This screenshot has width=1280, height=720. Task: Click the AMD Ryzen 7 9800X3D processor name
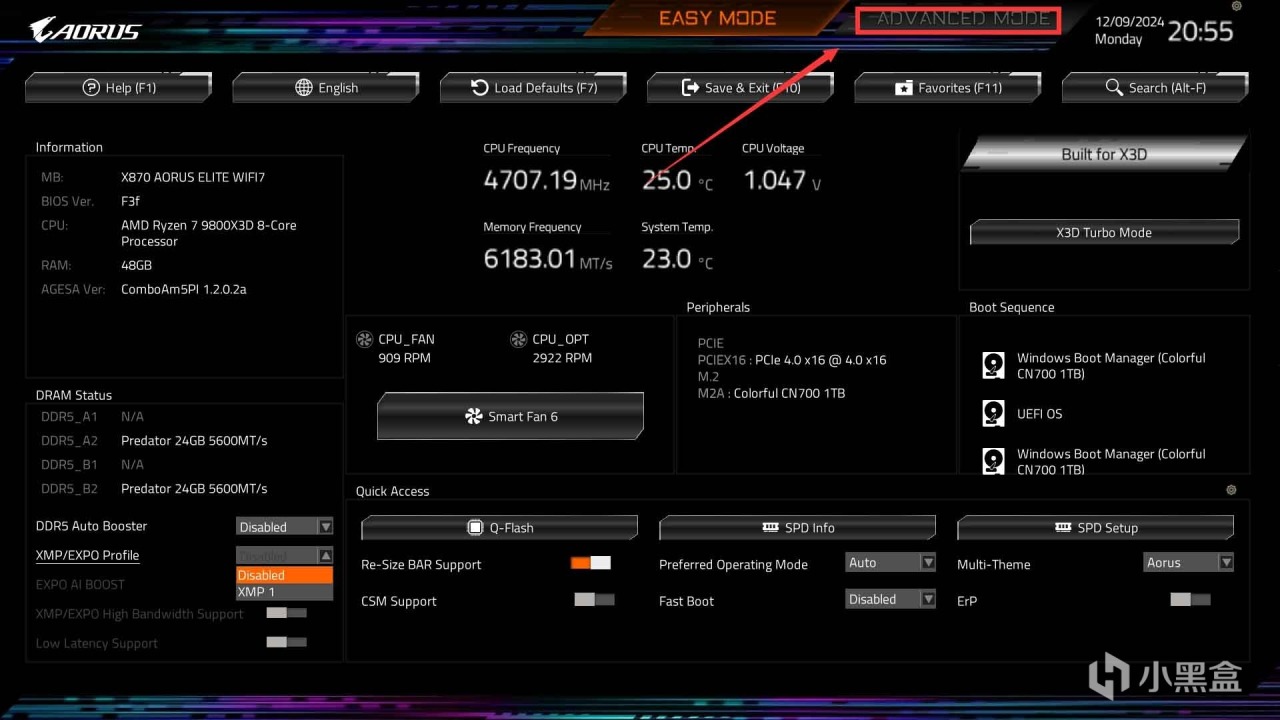click(209, 233)
